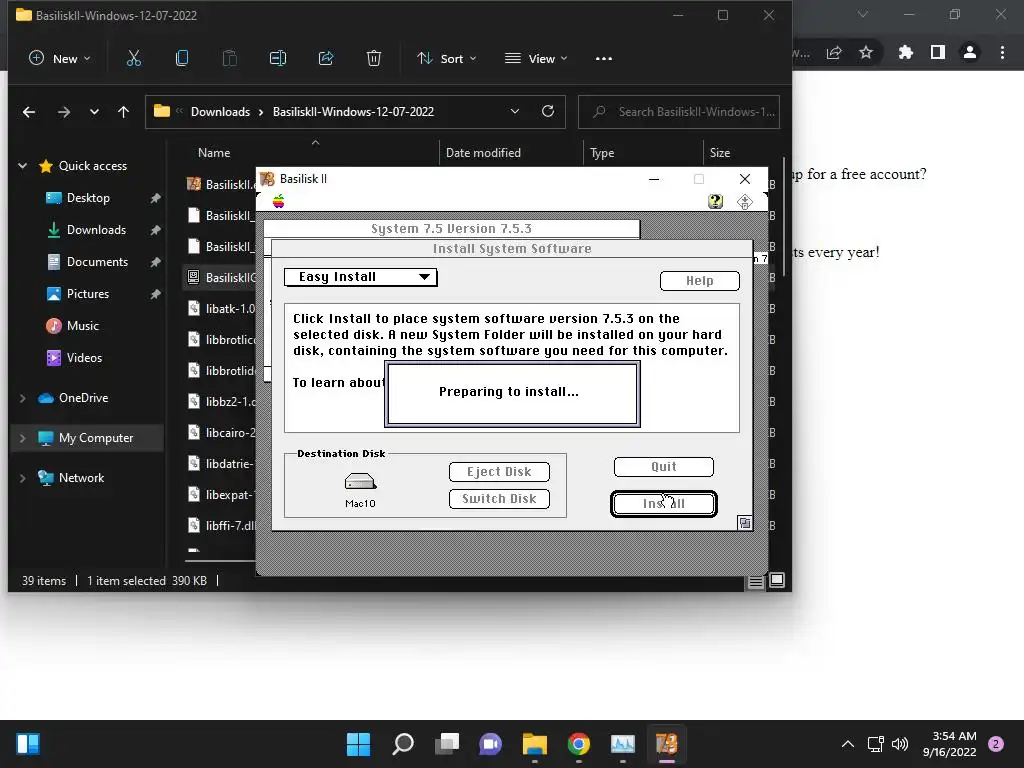Click the installer corner resize icon
Viewport: 1024px width, 768px height.
744,522
